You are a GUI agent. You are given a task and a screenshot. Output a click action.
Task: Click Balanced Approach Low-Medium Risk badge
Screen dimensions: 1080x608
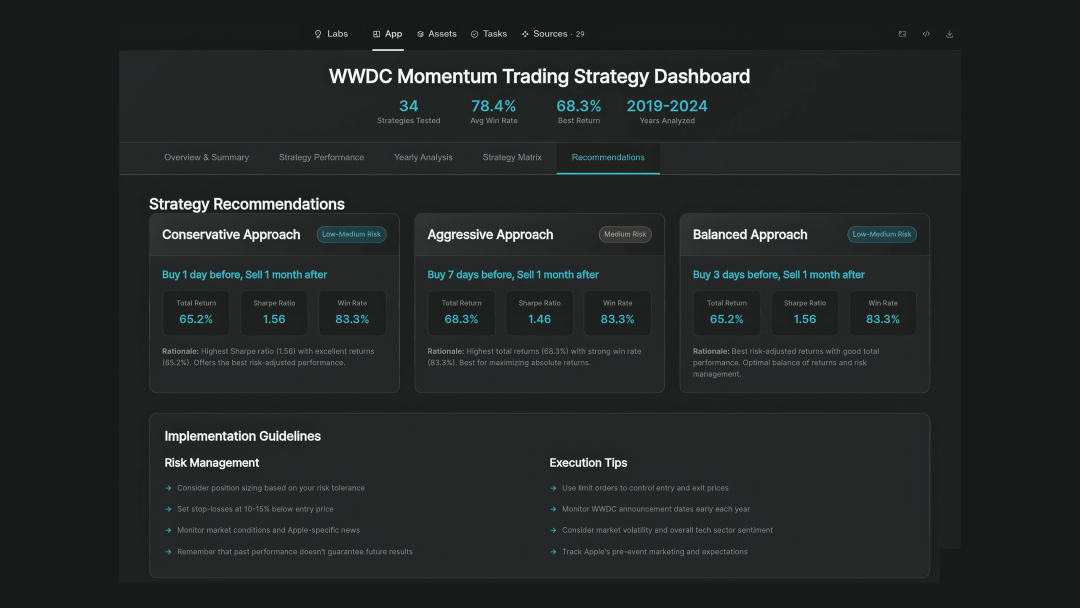[x=882, y=234]
